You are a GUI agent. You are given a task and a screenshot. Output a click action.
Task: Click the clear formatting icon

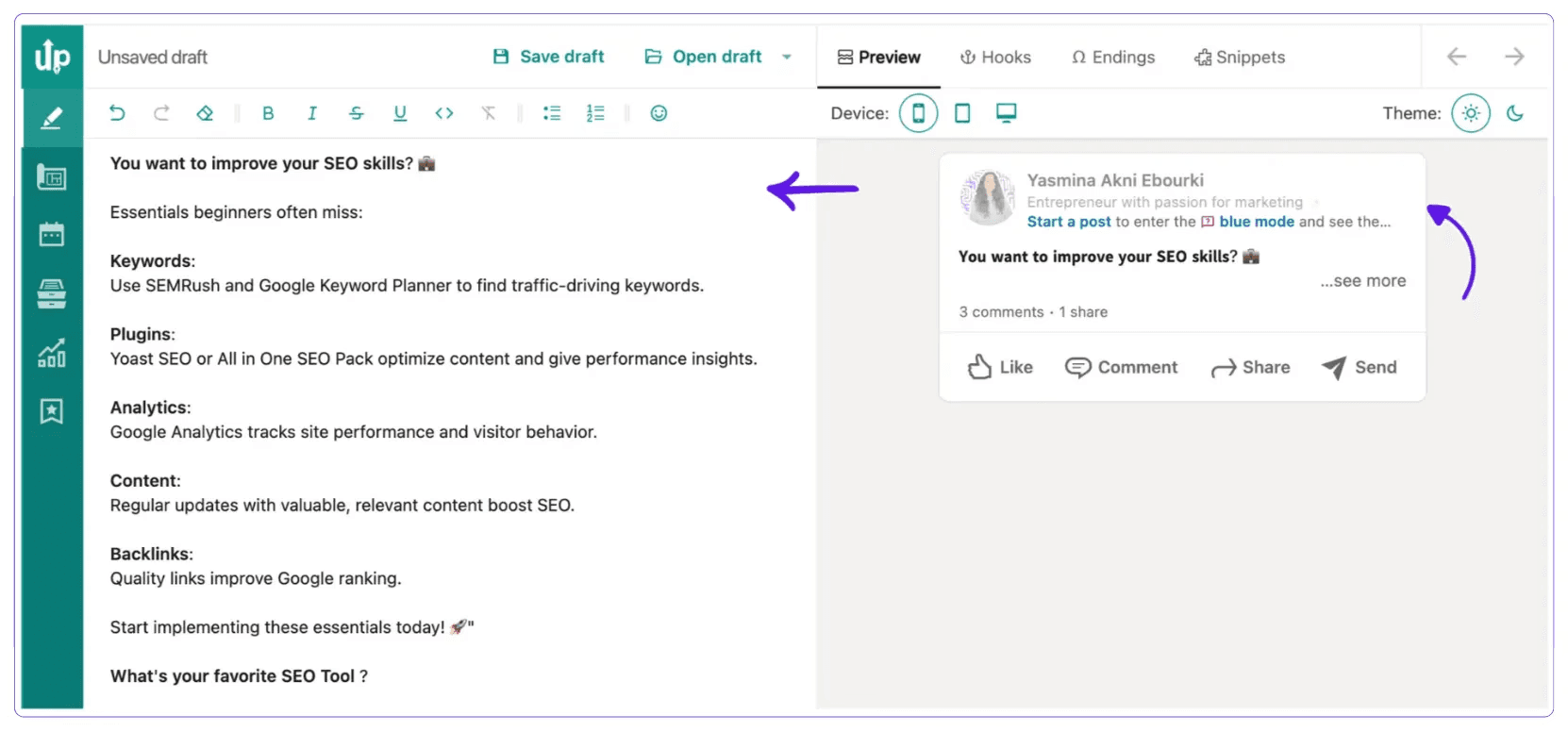488,113
